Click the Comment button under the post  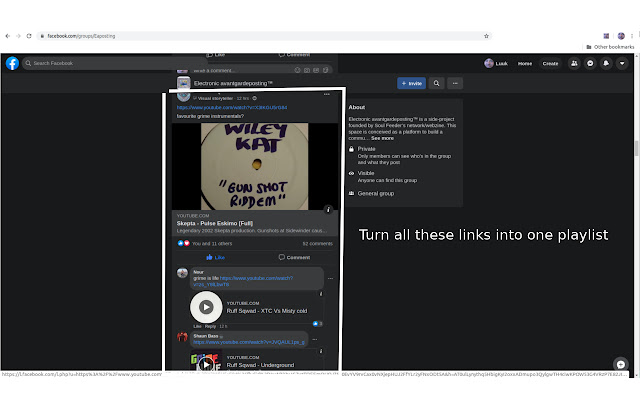point(294,257)
